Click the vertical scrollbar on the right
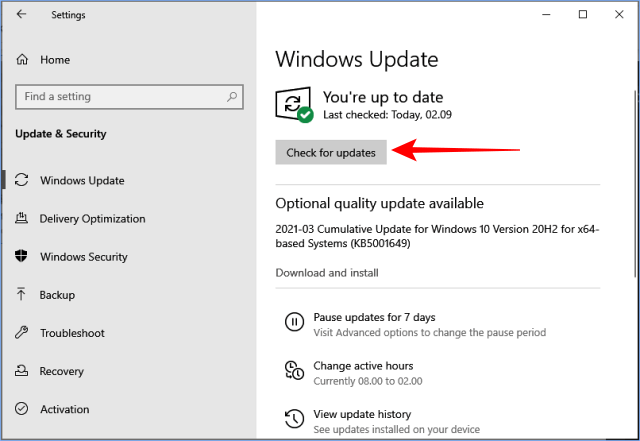Viewport: 640px width, 441px height. coord(635,184)
